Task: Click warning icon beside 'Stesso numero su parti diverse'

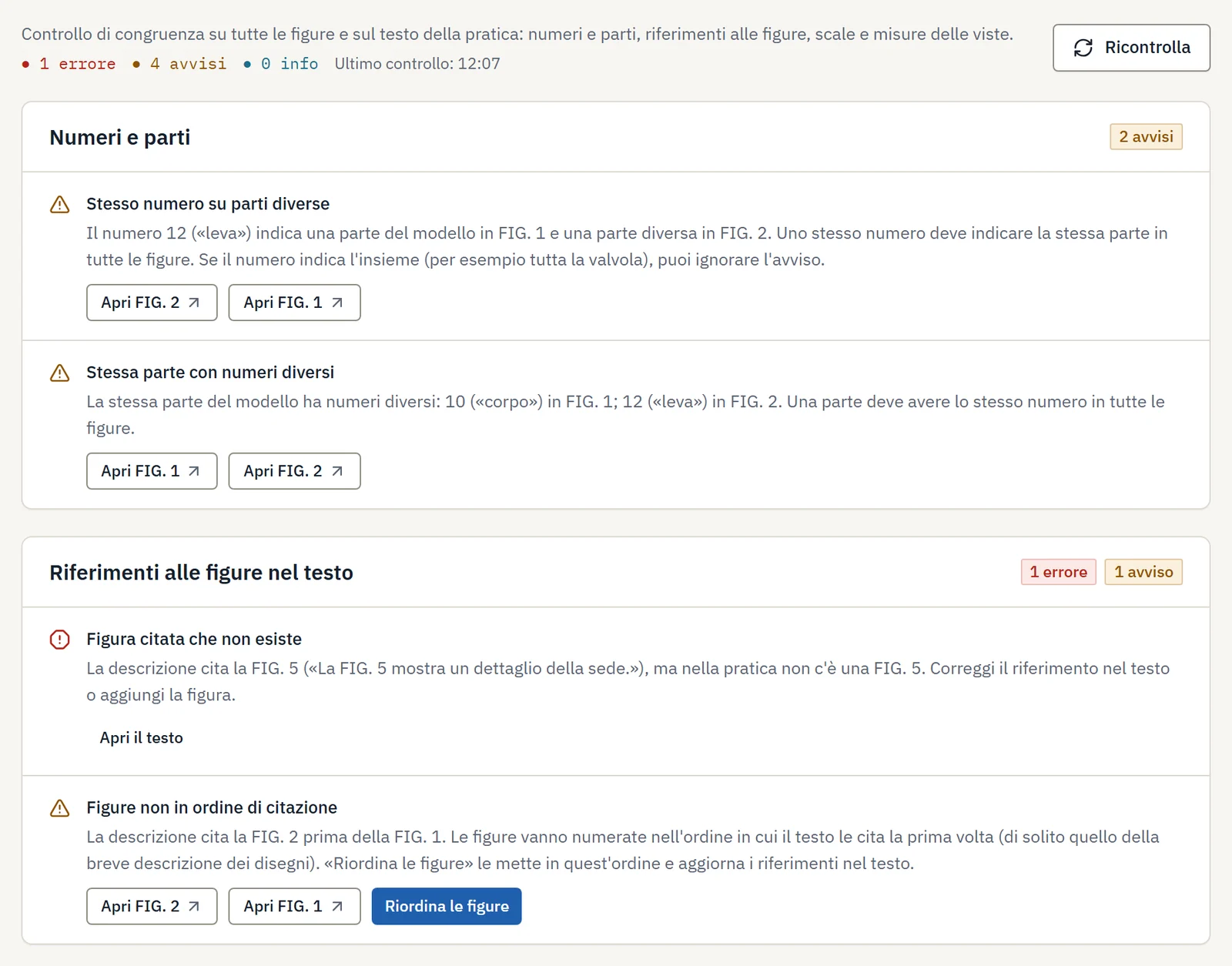Action: [x=59, y=204]
